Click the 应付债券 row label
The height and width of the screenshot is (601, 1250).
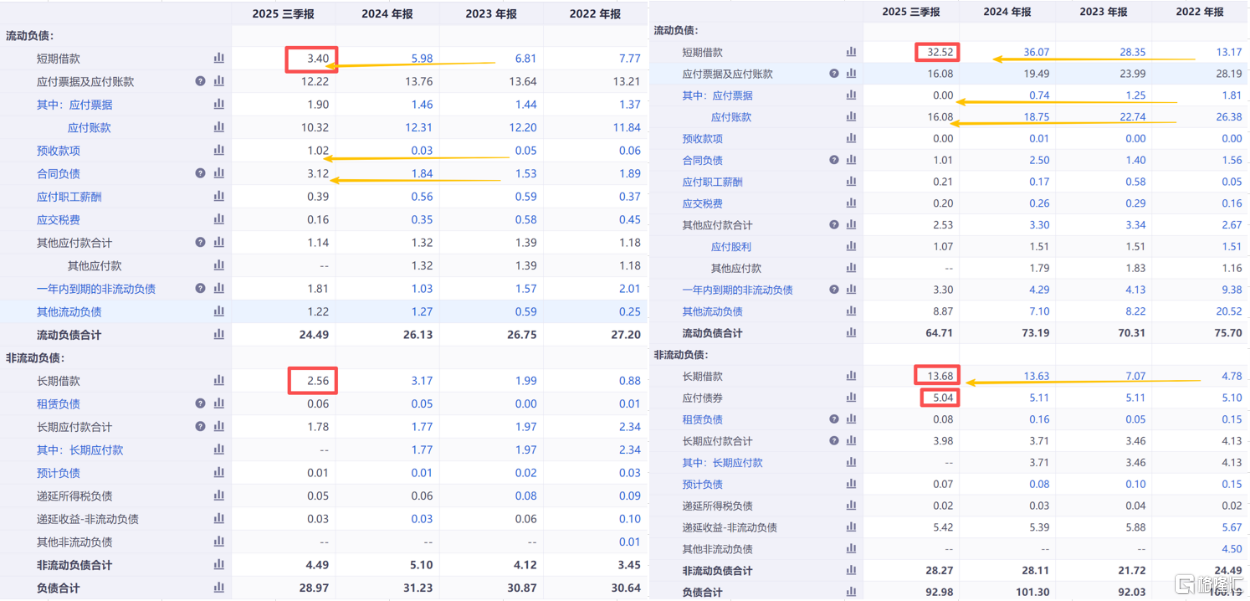[x=702, y=398]
